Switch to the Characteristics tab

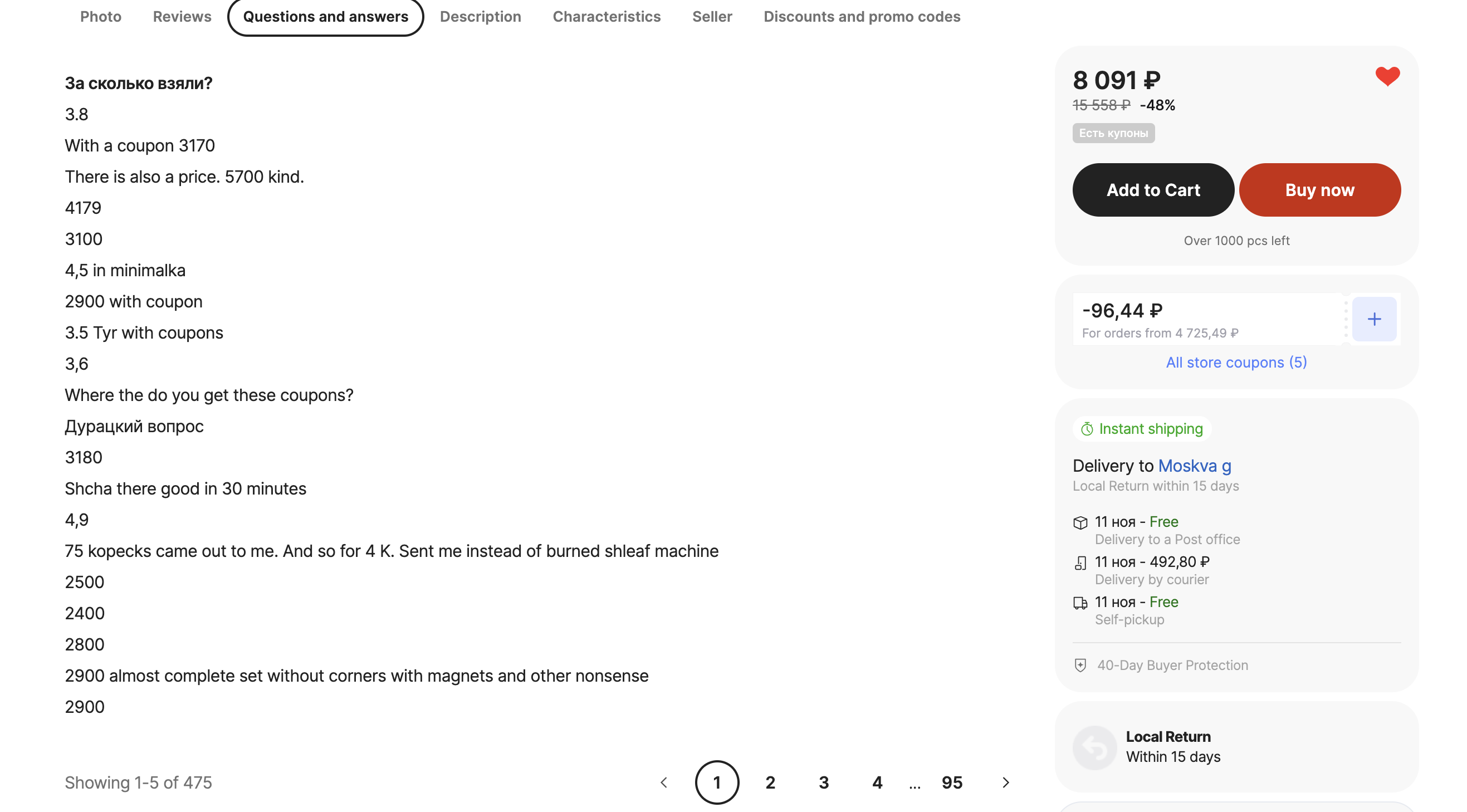pyautogui.click(x=606, y=17)
